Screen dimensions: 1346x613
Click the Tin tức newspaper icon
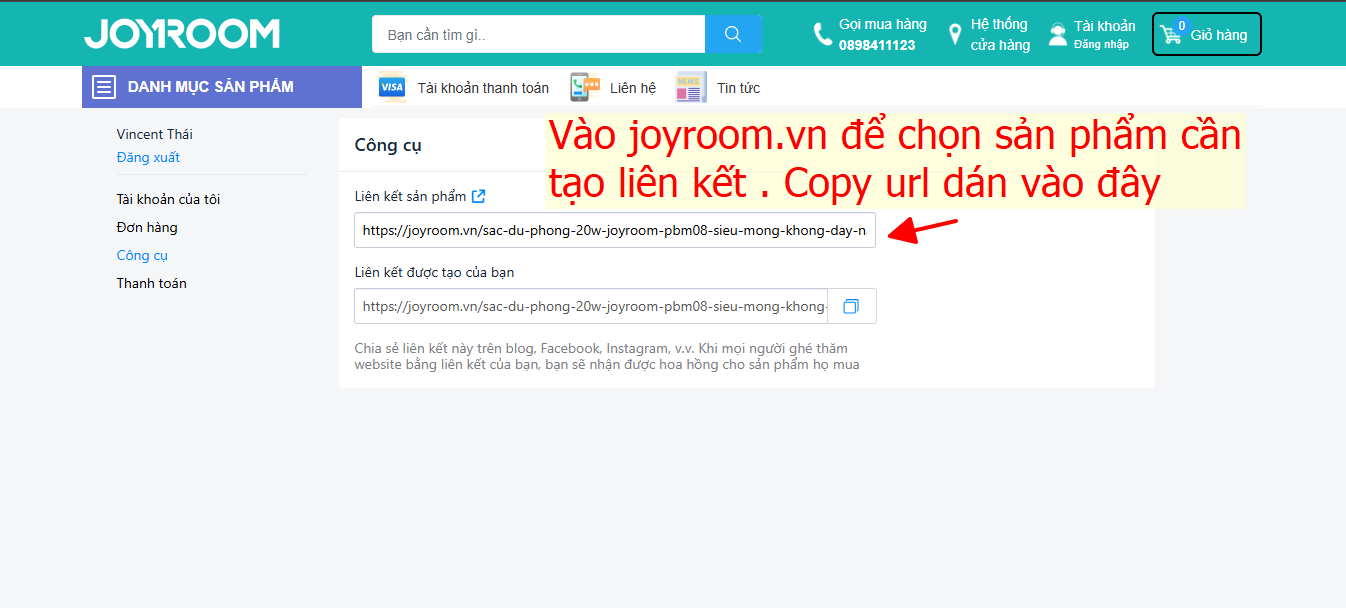click(691, 88)
